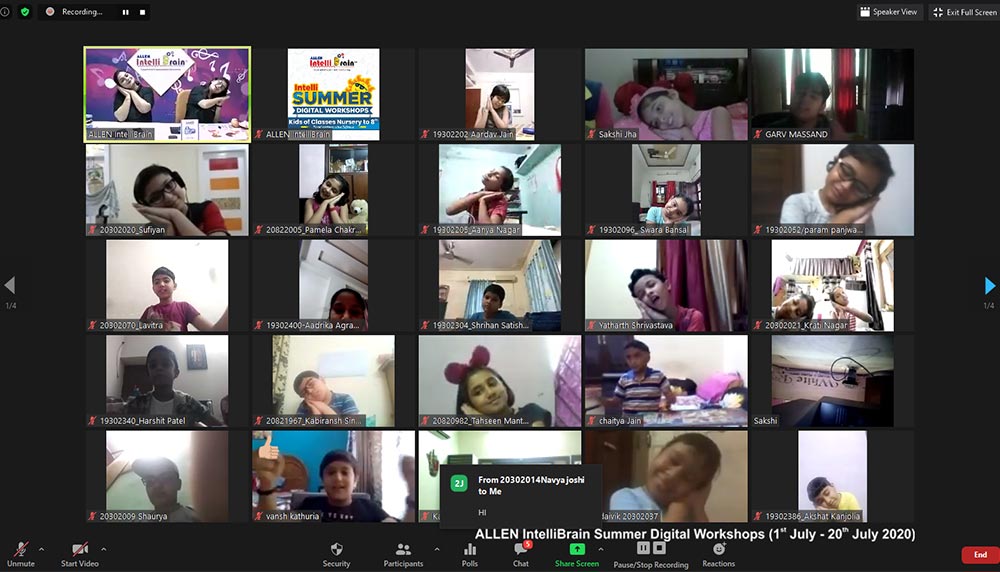Select 19302052/param panjwa... video tile

832,190
